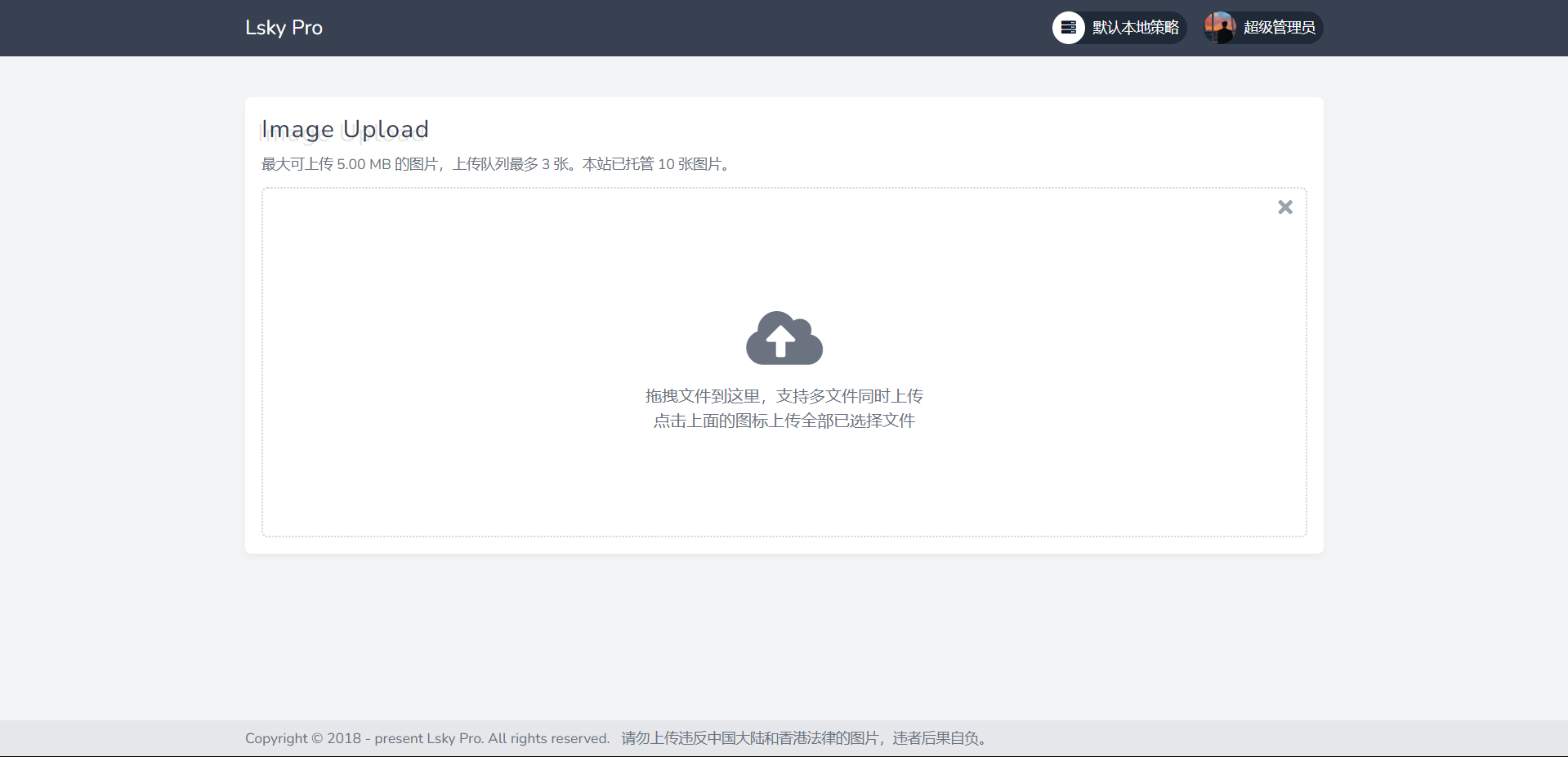Screen dimensions: 1568x757
Task: Open the Lsky Pro home link
Action: tap(284, 28)
